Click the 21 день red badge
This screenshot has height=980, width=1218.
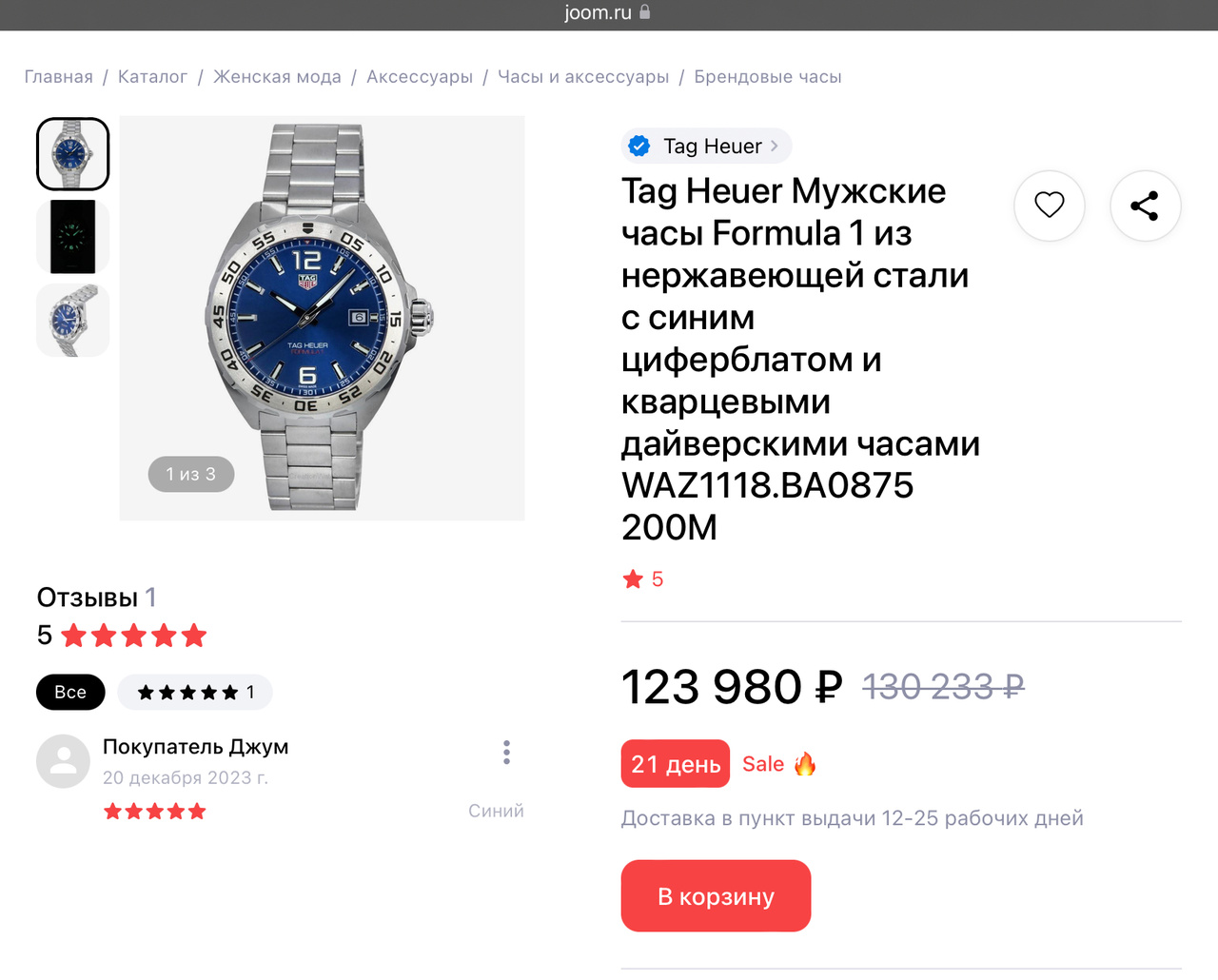675,764
